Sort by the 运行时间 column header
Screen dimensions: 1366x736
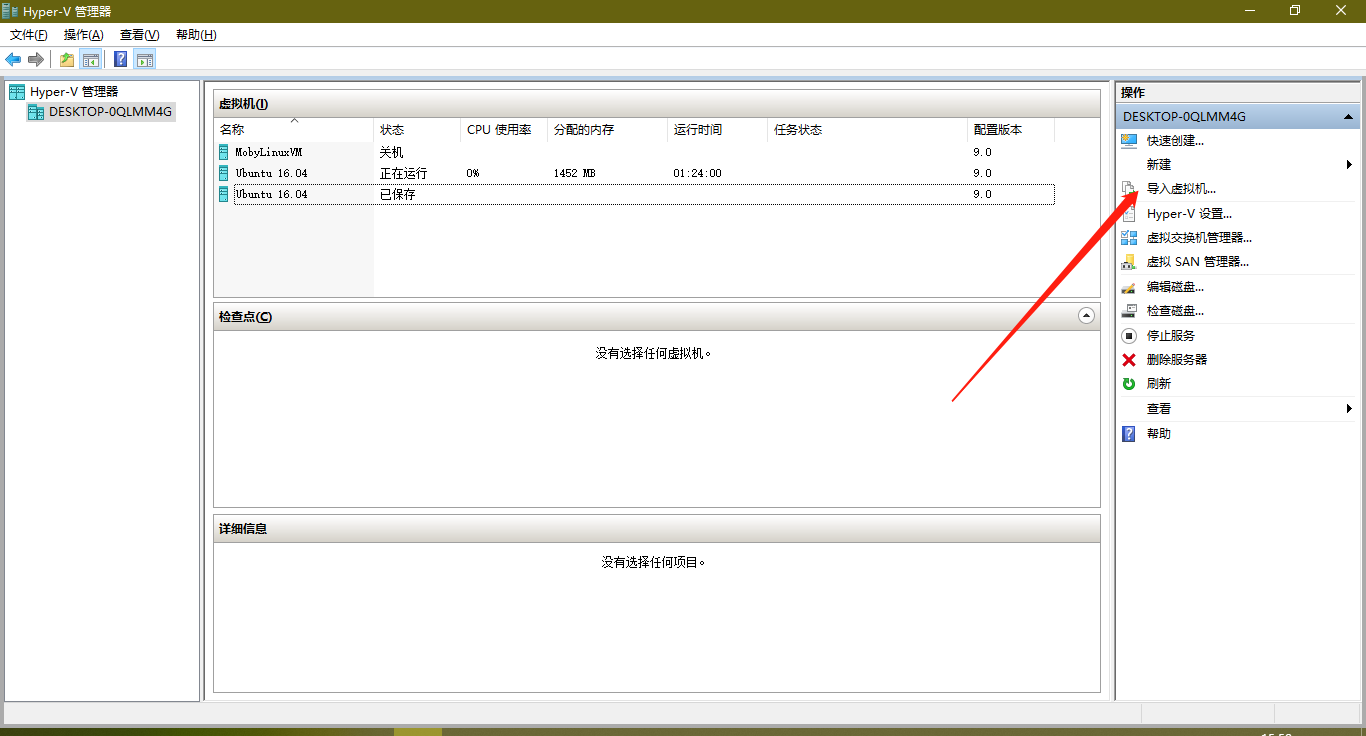click(717, 130)
